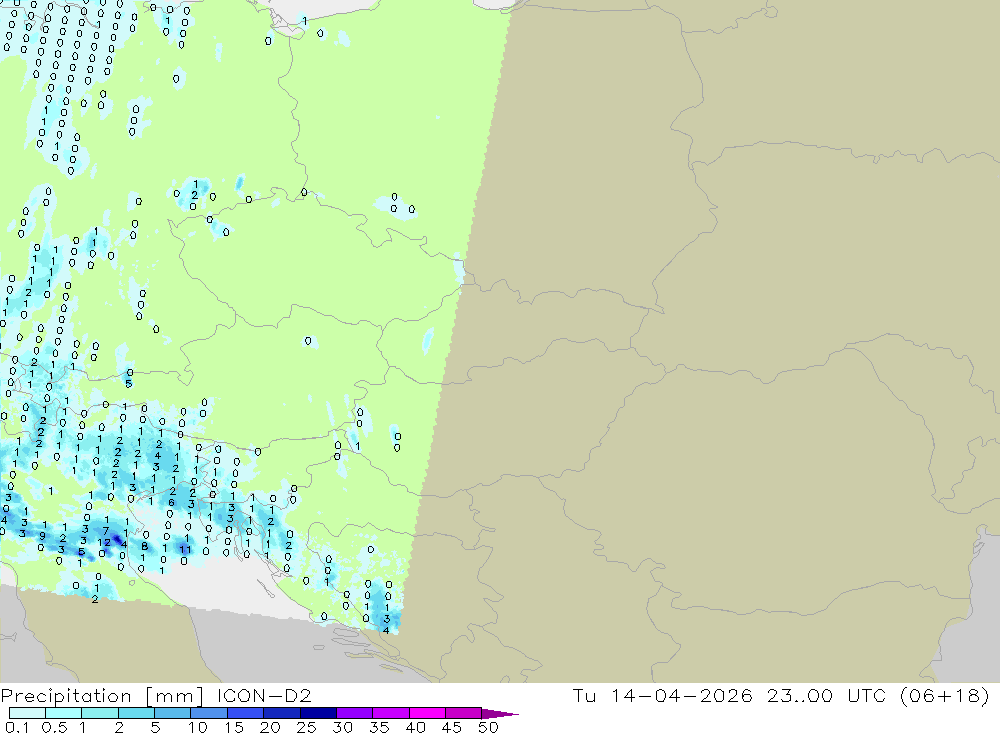
Task: Choose the 5–10 mm blue legend swatch
Action: (x=172, y=713)
